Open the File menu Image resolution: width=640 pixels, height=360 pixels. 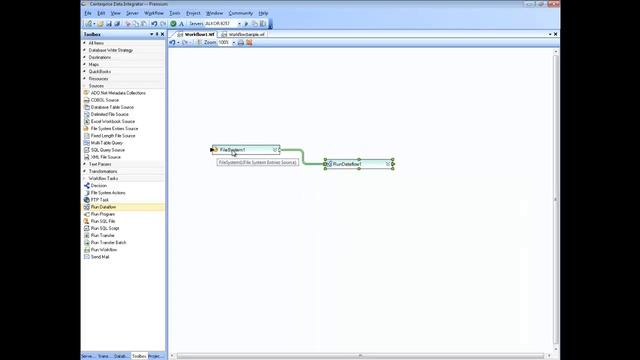point(88,13)
